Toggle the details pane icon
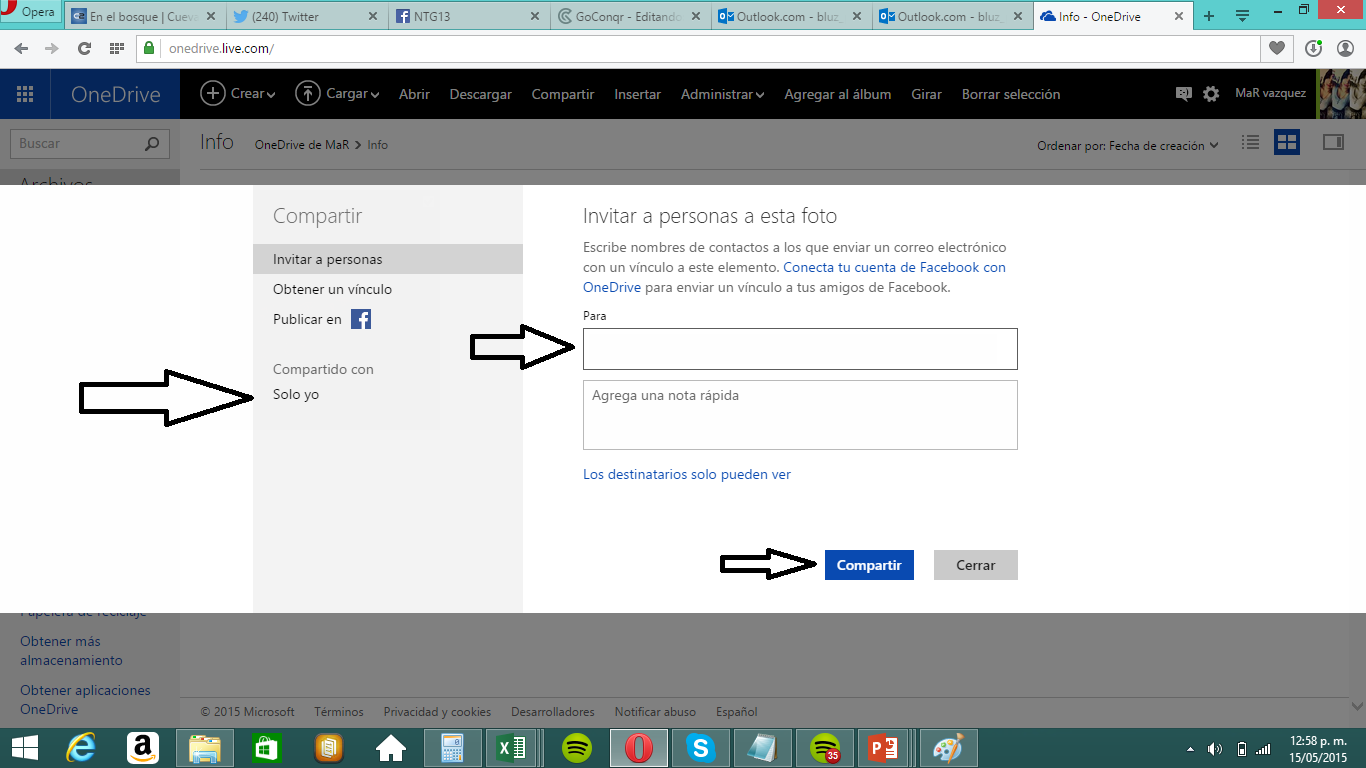Image resolution: width=1366 pixels, height=768 pixels. 1333,143
